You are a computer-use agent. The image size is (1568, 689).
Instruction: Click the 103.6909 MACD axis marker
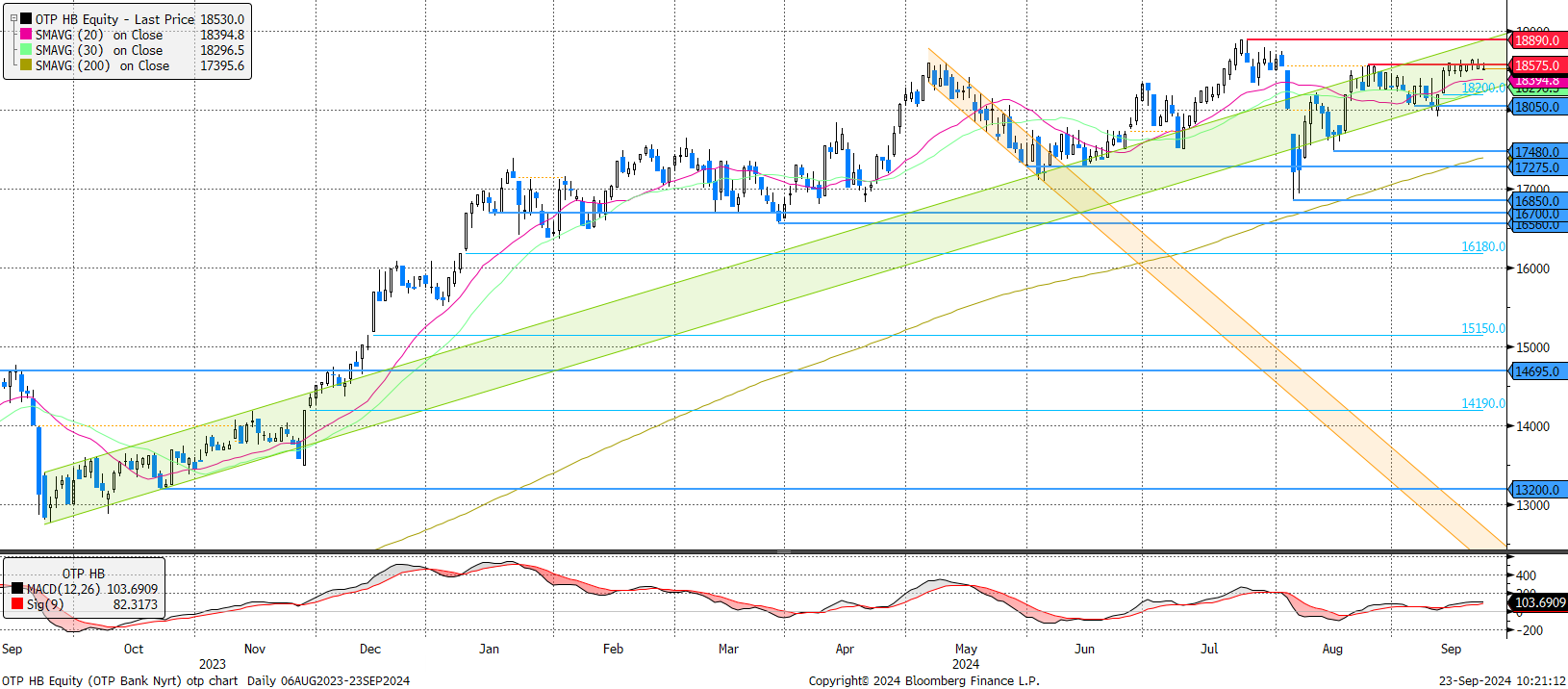[1539, 602]
